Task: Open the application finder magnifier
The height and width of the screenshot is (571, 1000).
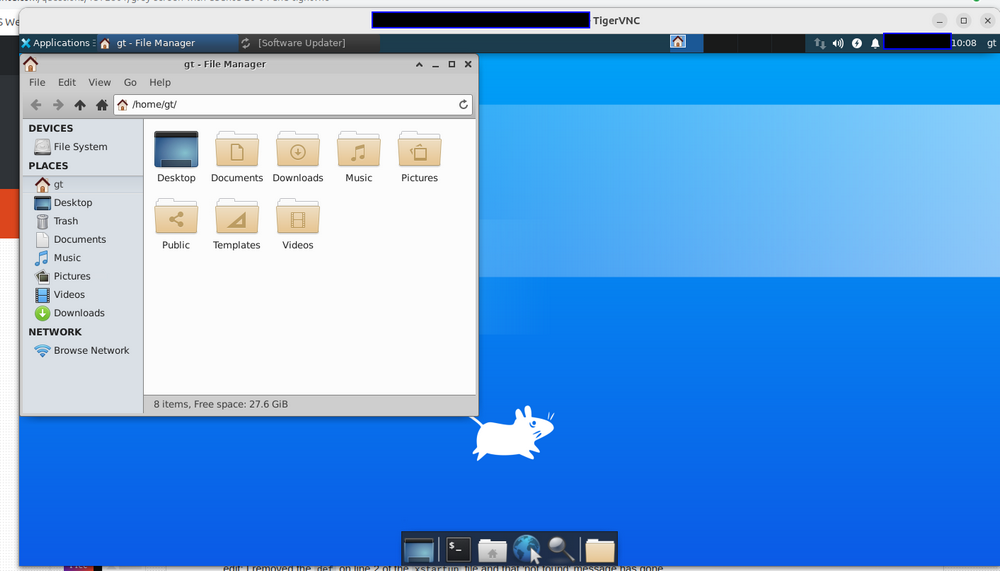Action: pos(561,550)
